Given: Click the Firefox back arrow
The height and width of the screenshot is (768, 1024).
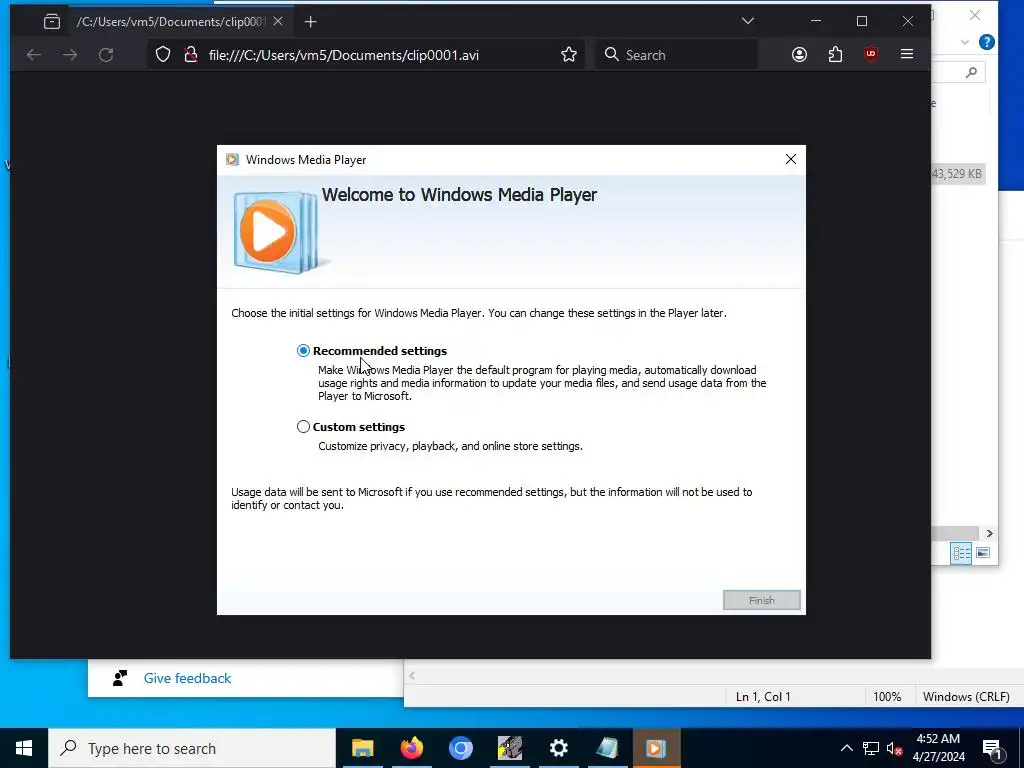Looking at the screenshot, I should pos(34,55).
